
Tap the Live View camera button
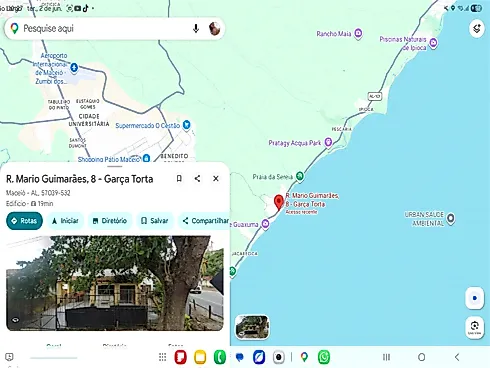point(475,327)
